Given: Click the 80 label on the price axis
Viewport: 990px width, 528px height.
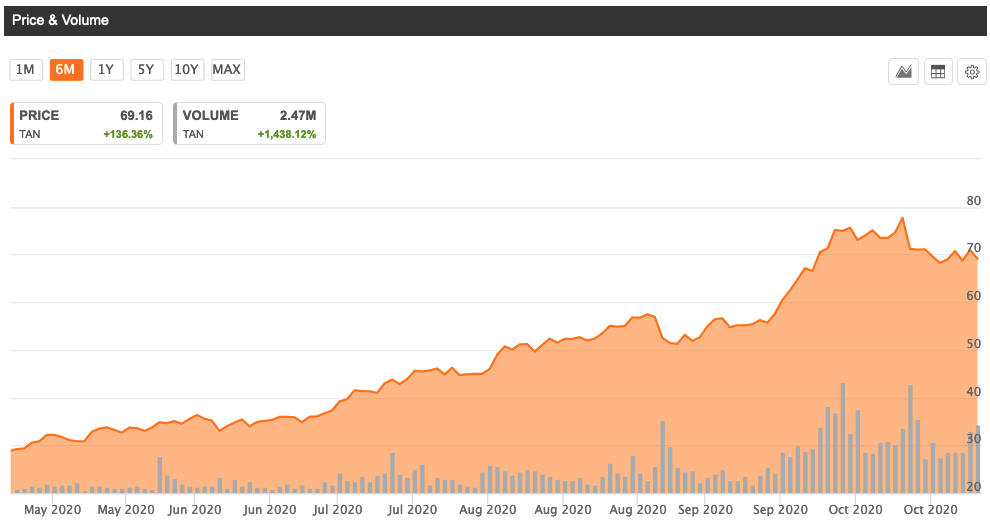Looking at the screenshot, I should [973, 201].
